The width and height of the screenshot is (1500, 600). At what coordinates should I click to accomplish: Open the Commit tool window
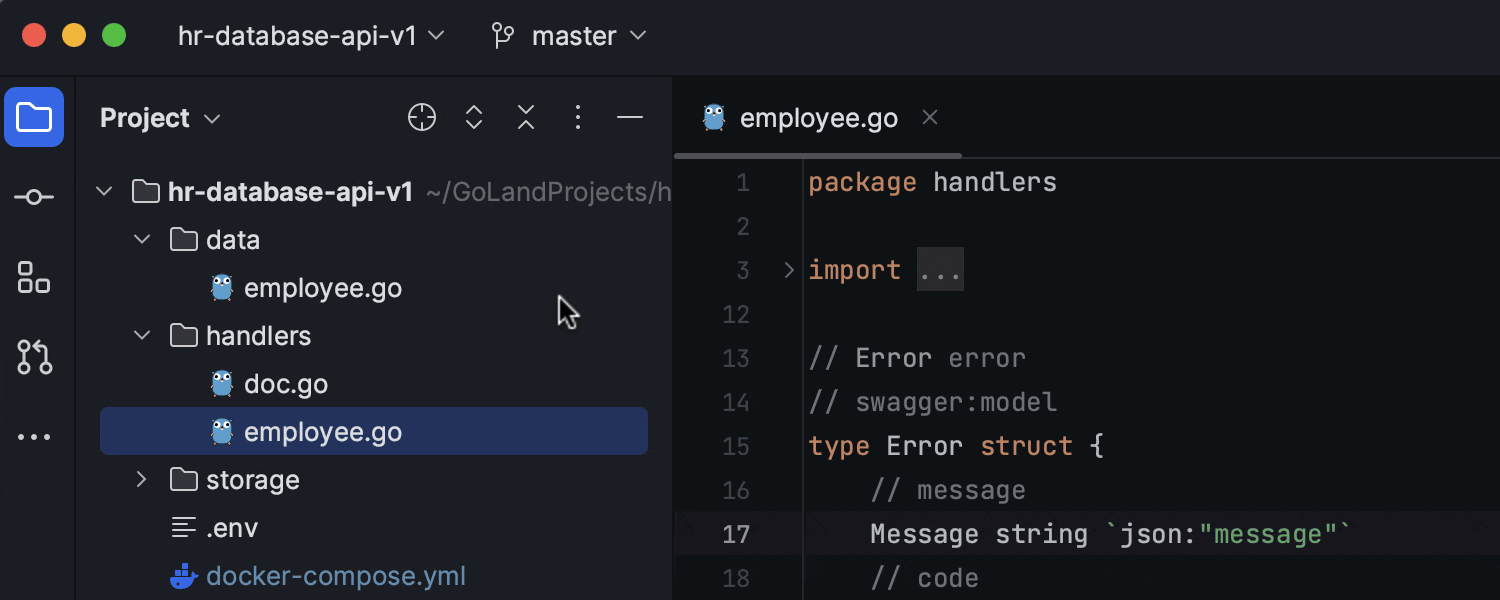pos(34,196)
